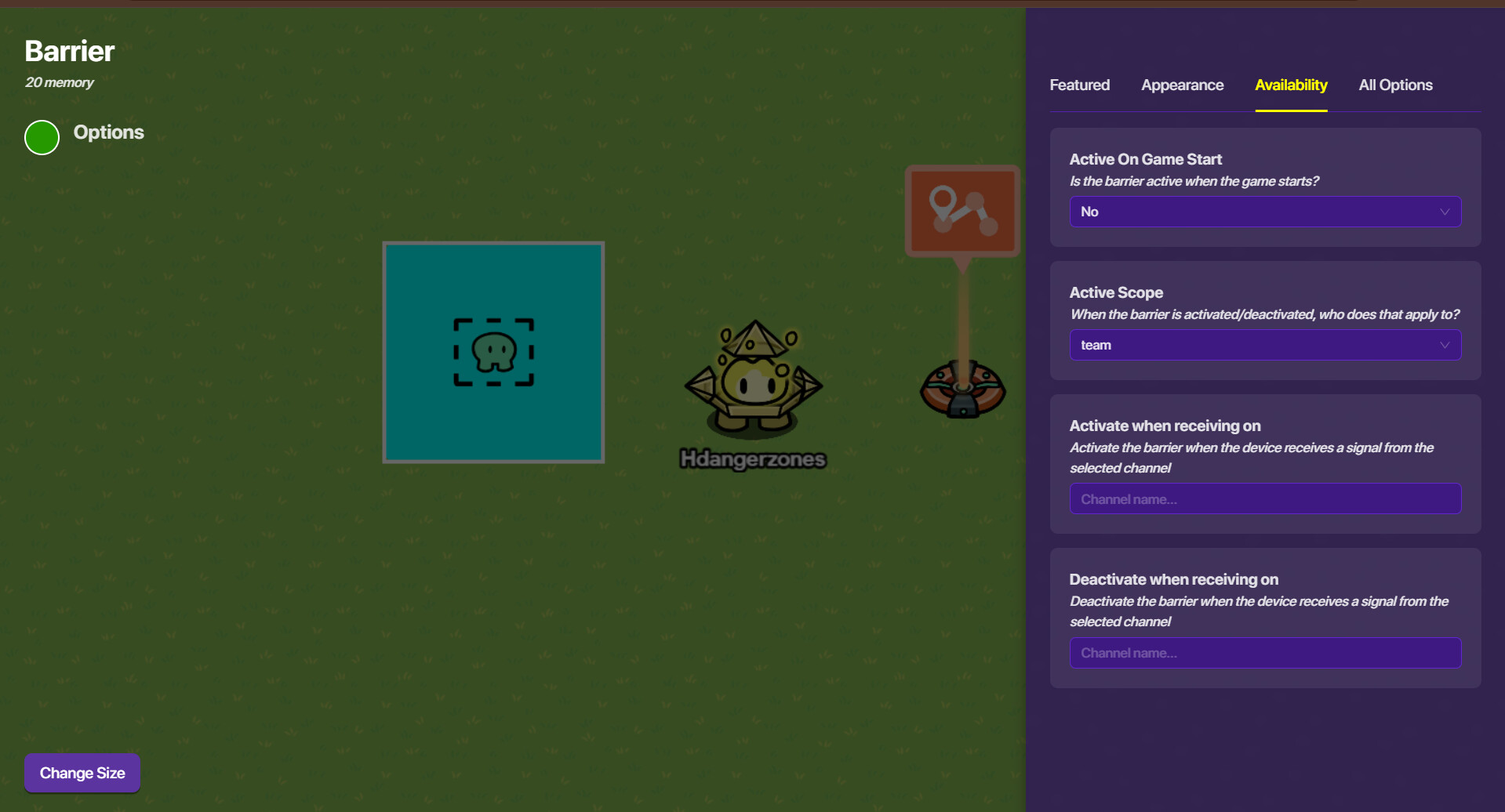
Task: Select the Availability tab
Action: point(1291,85)
